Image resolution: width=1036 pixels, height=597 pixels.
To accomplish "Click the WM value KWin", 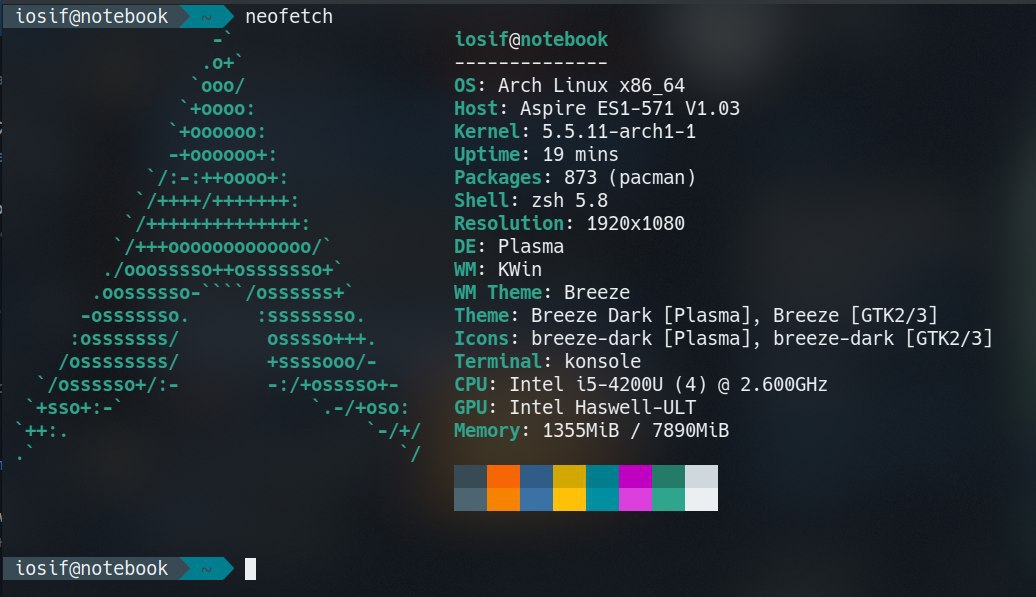I will pyautogui.click(x=520, y=269).
